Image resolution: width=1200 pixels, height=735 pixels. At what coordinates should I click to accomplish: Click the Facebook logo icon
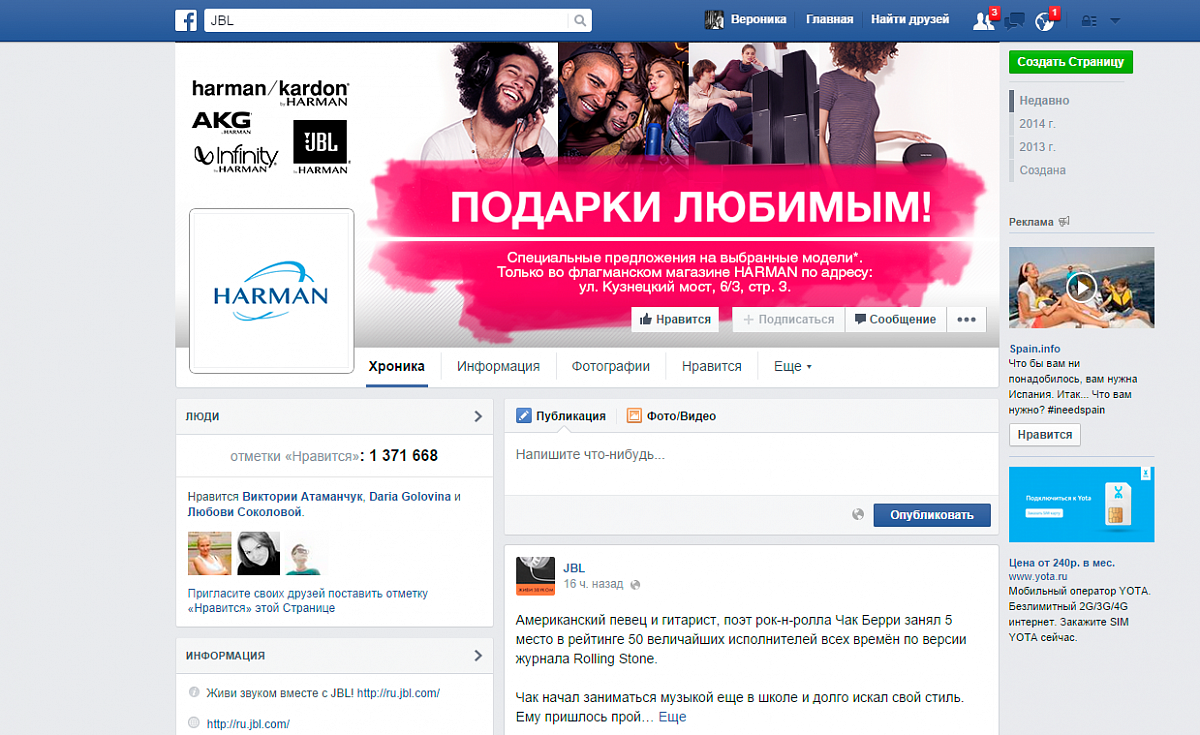pyautogui.click(x=186, y=20)
